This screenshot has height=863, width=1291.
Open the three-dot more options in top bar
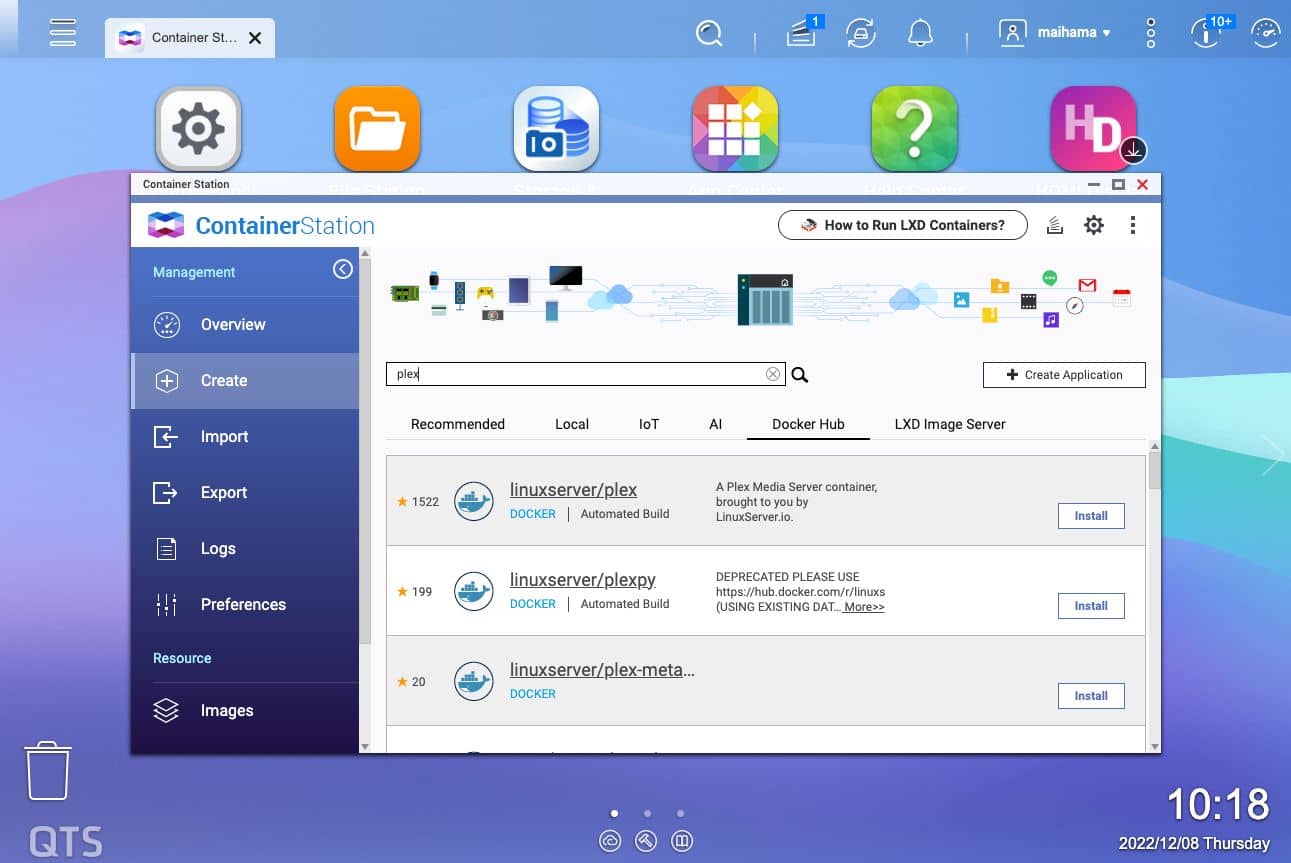1150,33
